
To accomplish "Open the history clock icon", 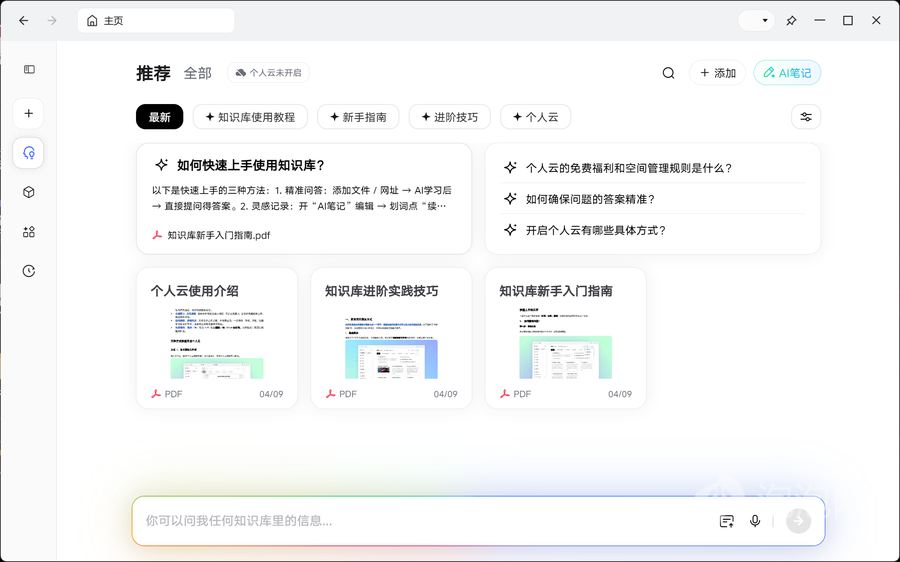I will point(29,271).
